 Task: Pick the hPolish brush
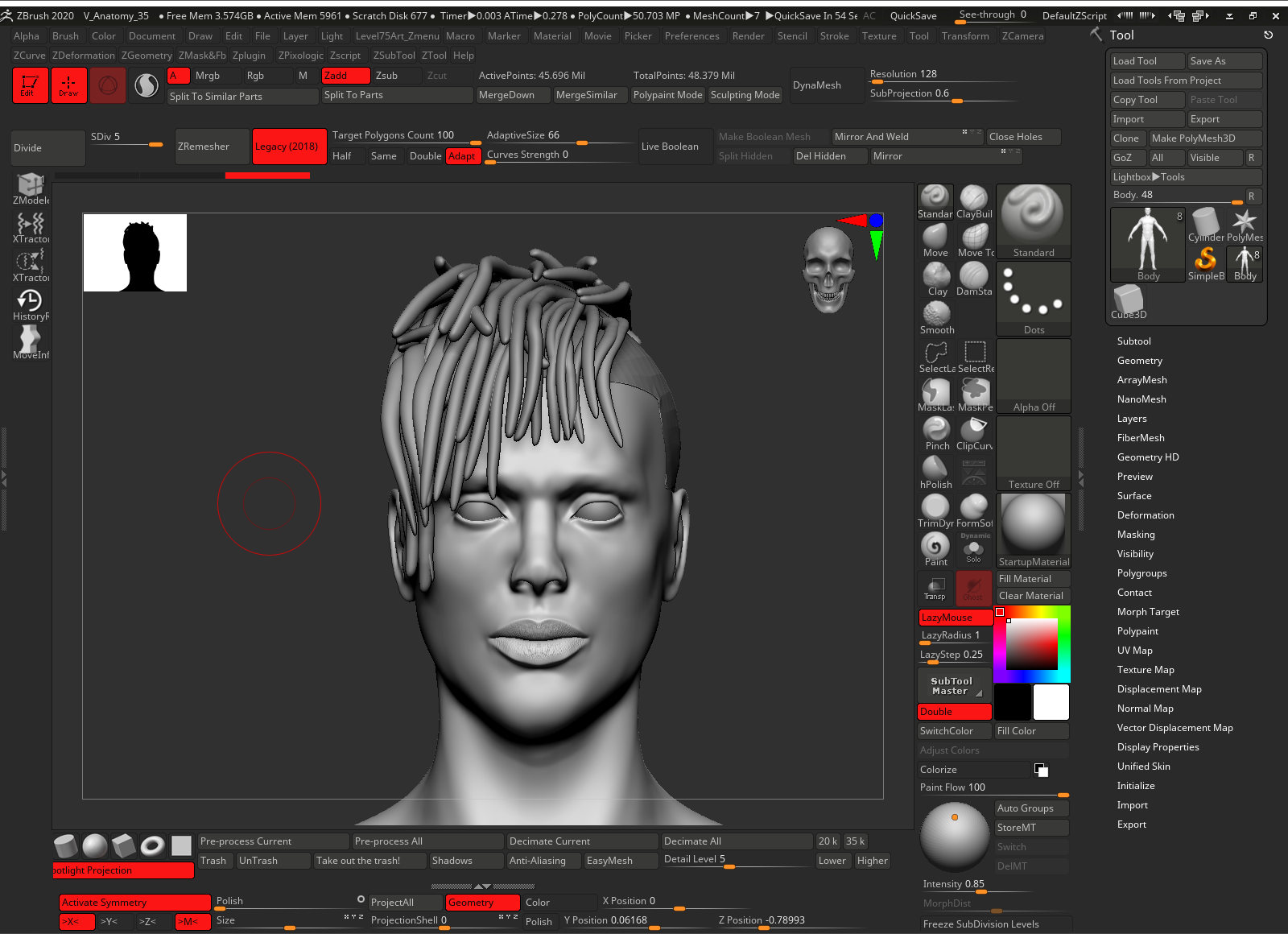pos(935,473)
